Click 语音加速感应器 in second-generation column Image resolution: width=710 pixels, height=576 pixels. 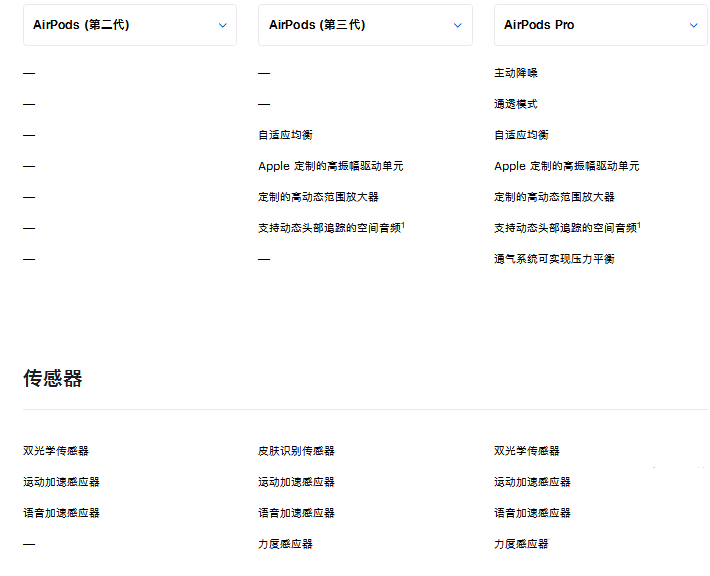(x=62, y=513)
